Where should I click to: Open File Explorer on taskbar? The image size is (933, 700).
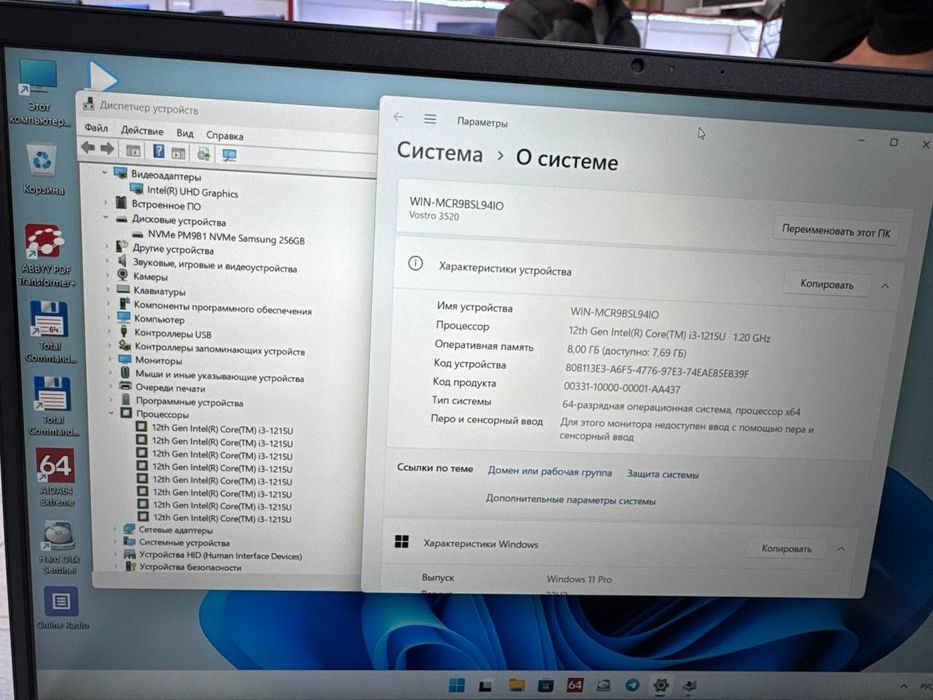click(516, 685)
